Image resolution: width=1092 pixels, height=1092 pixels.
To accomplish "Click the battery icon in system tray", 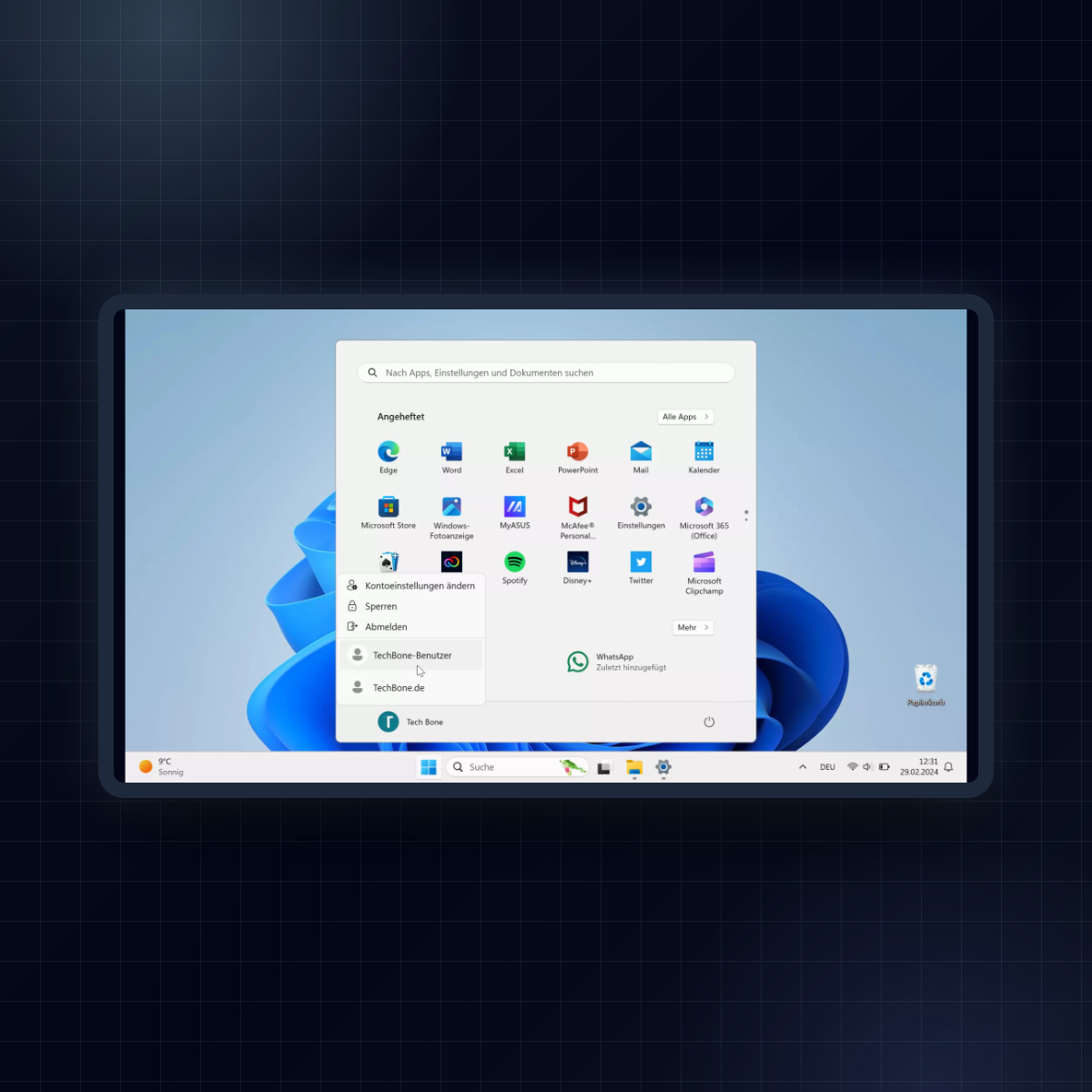I will click(x=884, y=767).
